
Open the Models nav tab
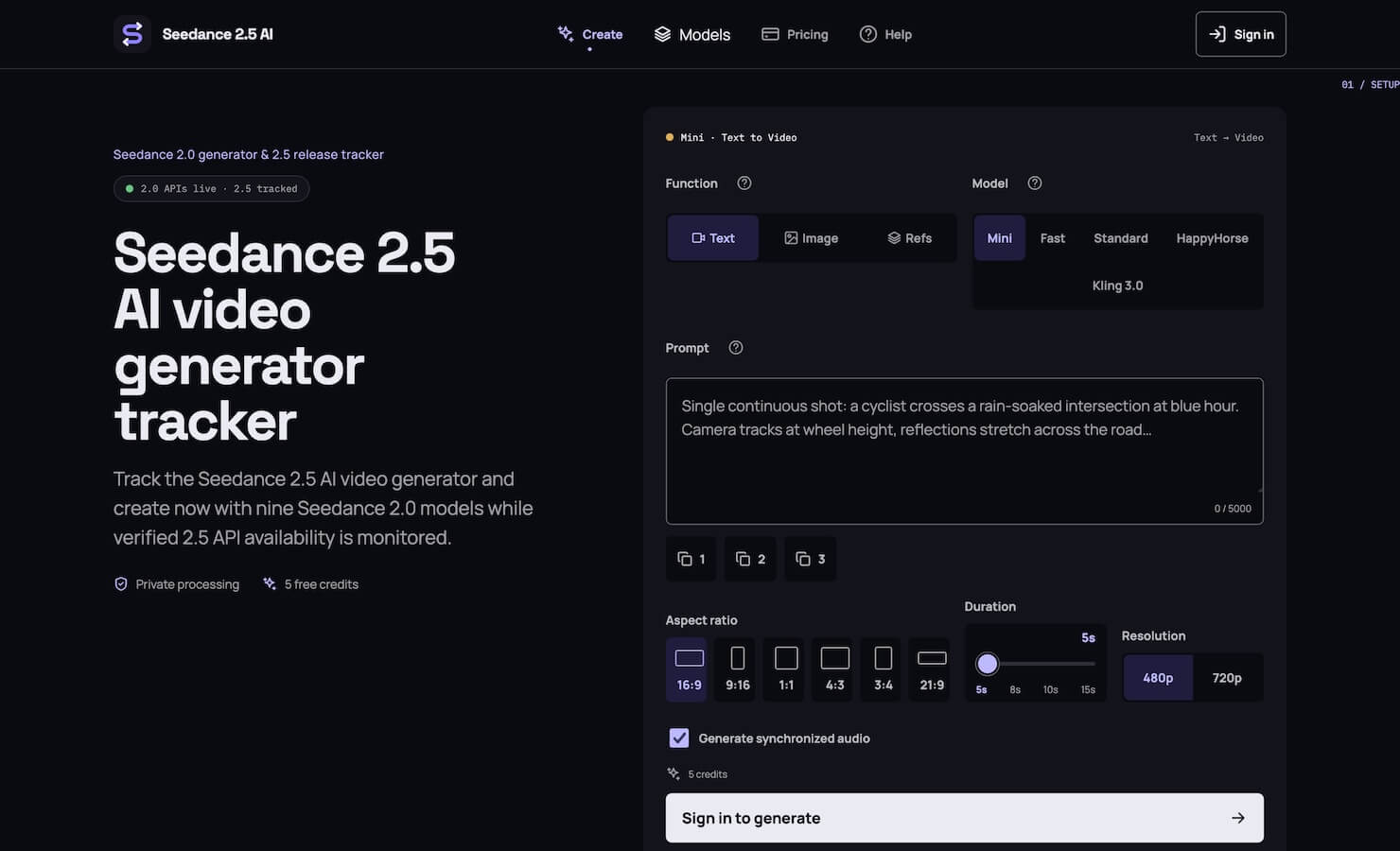tap(692, 34)
